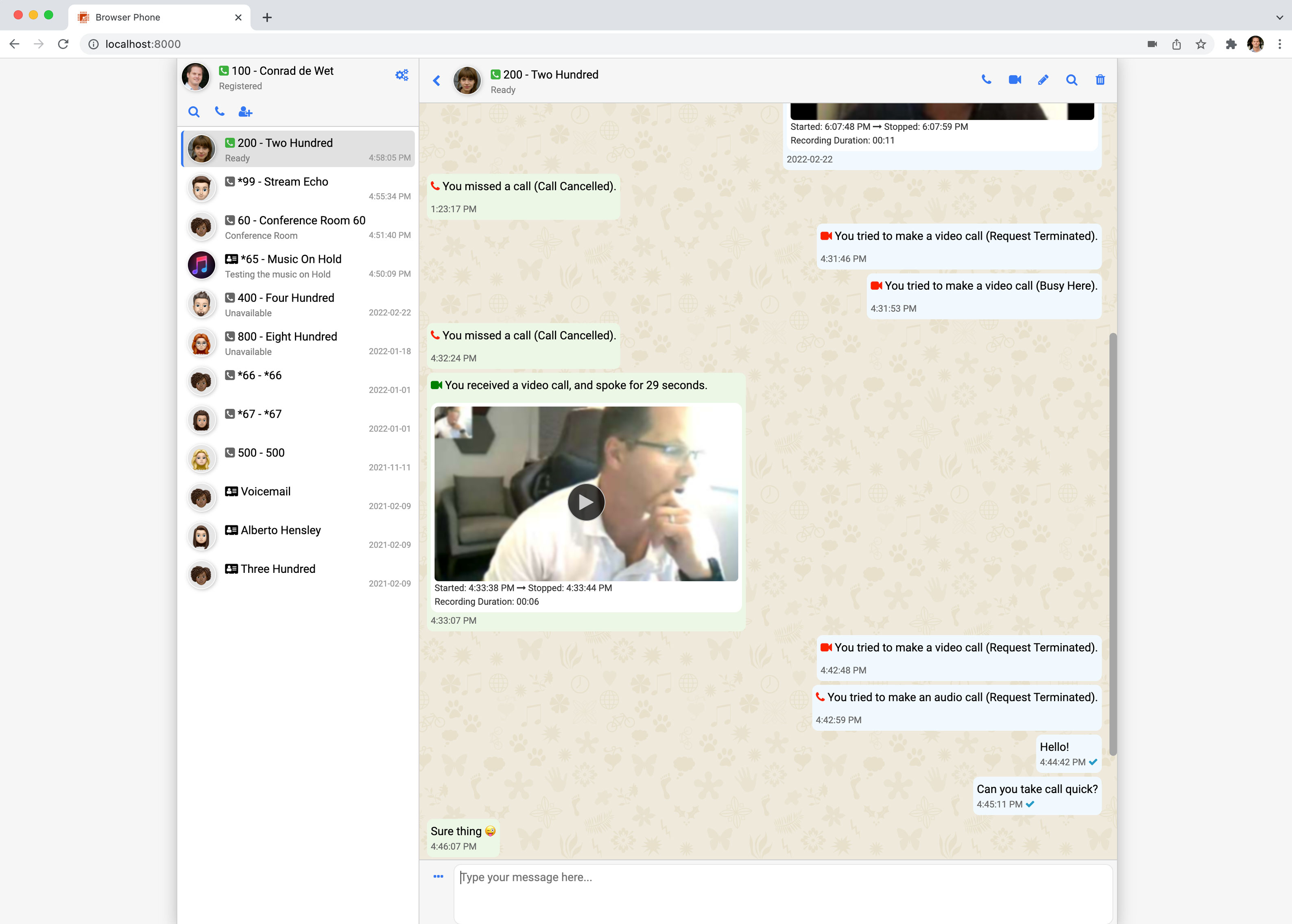1292x924 pixels.
Task: Open account settings gear icon
Action: pyautogui.click(x=402, y=75)
